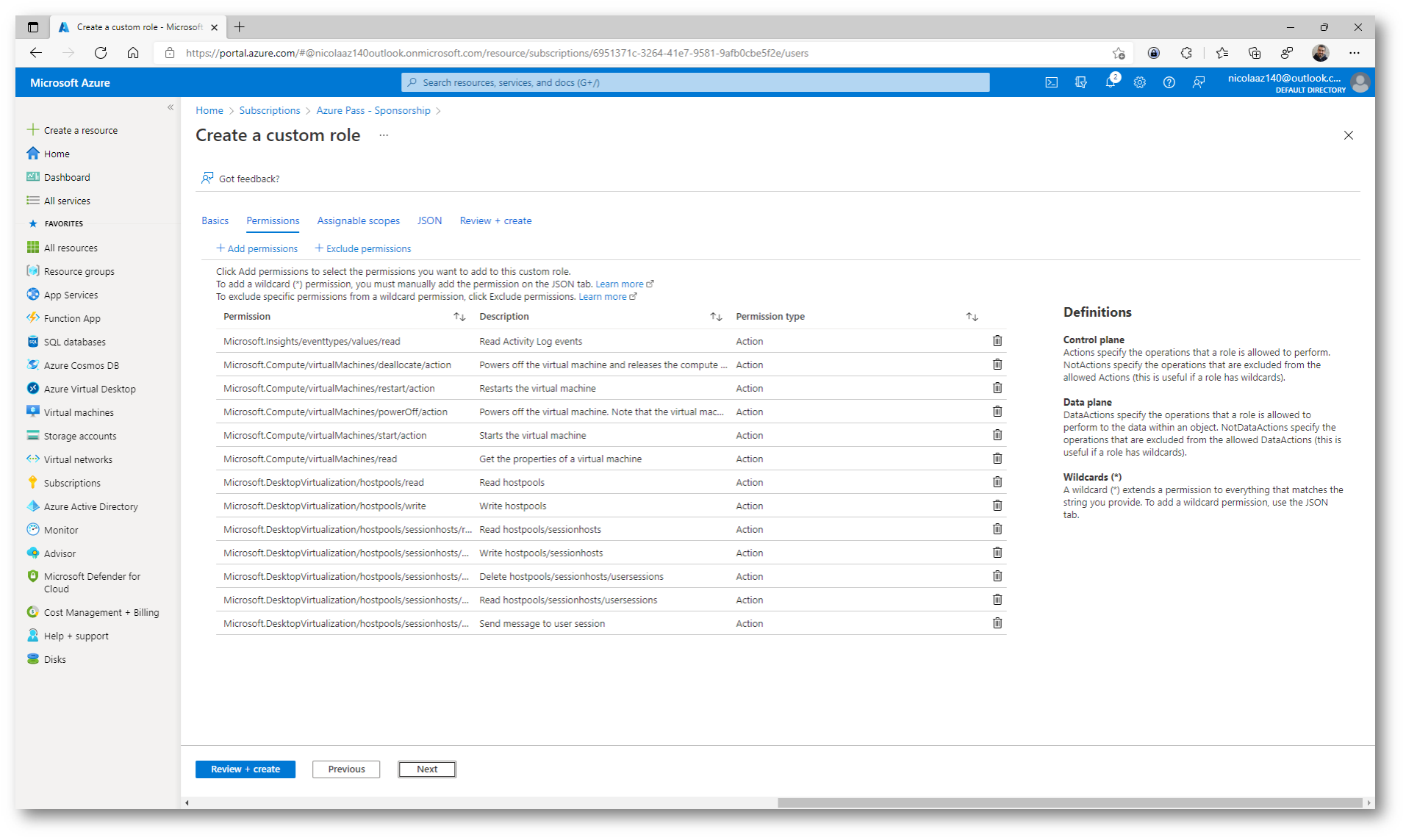Delete the virtualMachines/powerOff/action permission
Image resolution: width=1406 pixels, height=840 pixels.
(997, 412)
